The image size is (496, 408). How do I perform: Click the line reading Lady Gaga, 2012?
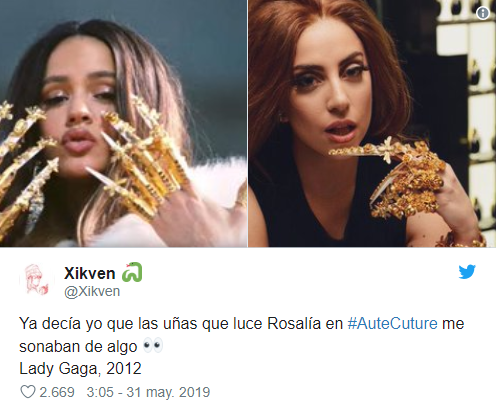tap(80, 368)
